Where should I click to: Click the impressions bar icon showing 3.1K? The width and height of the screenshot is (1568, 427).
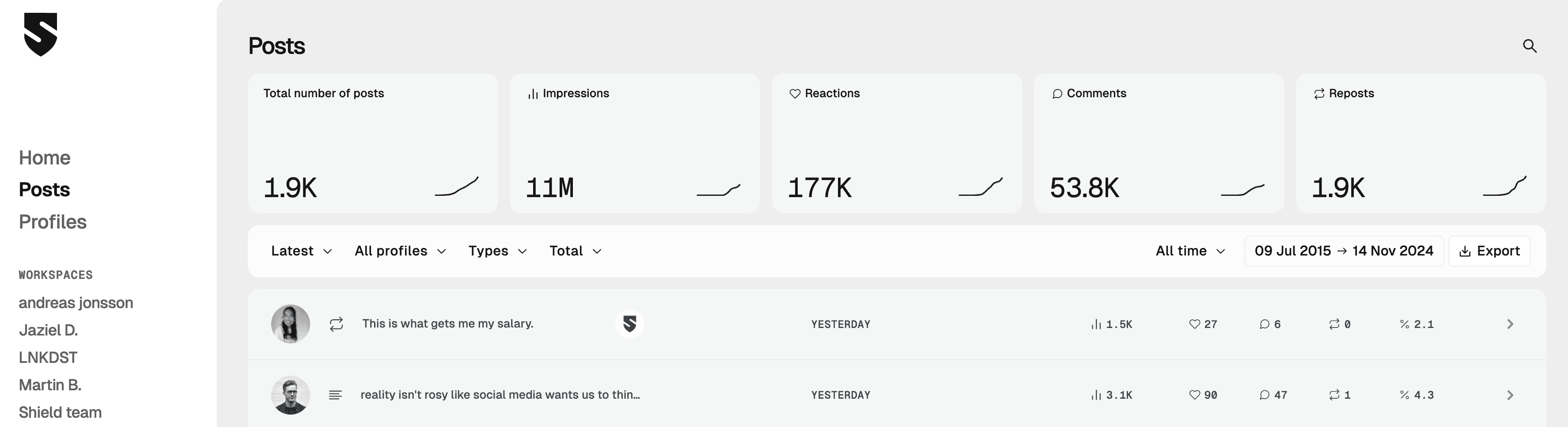click(x=1096, y=395)
